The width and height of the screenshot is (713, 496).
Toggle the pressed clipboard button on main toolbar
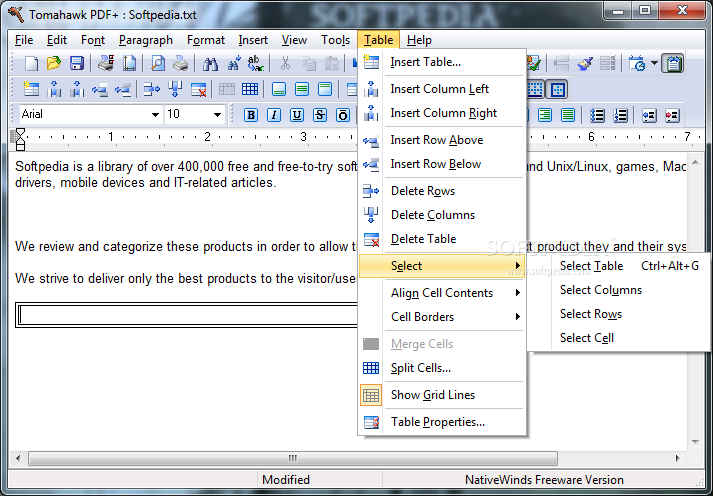pyautogui.click(x=673, y=63)
